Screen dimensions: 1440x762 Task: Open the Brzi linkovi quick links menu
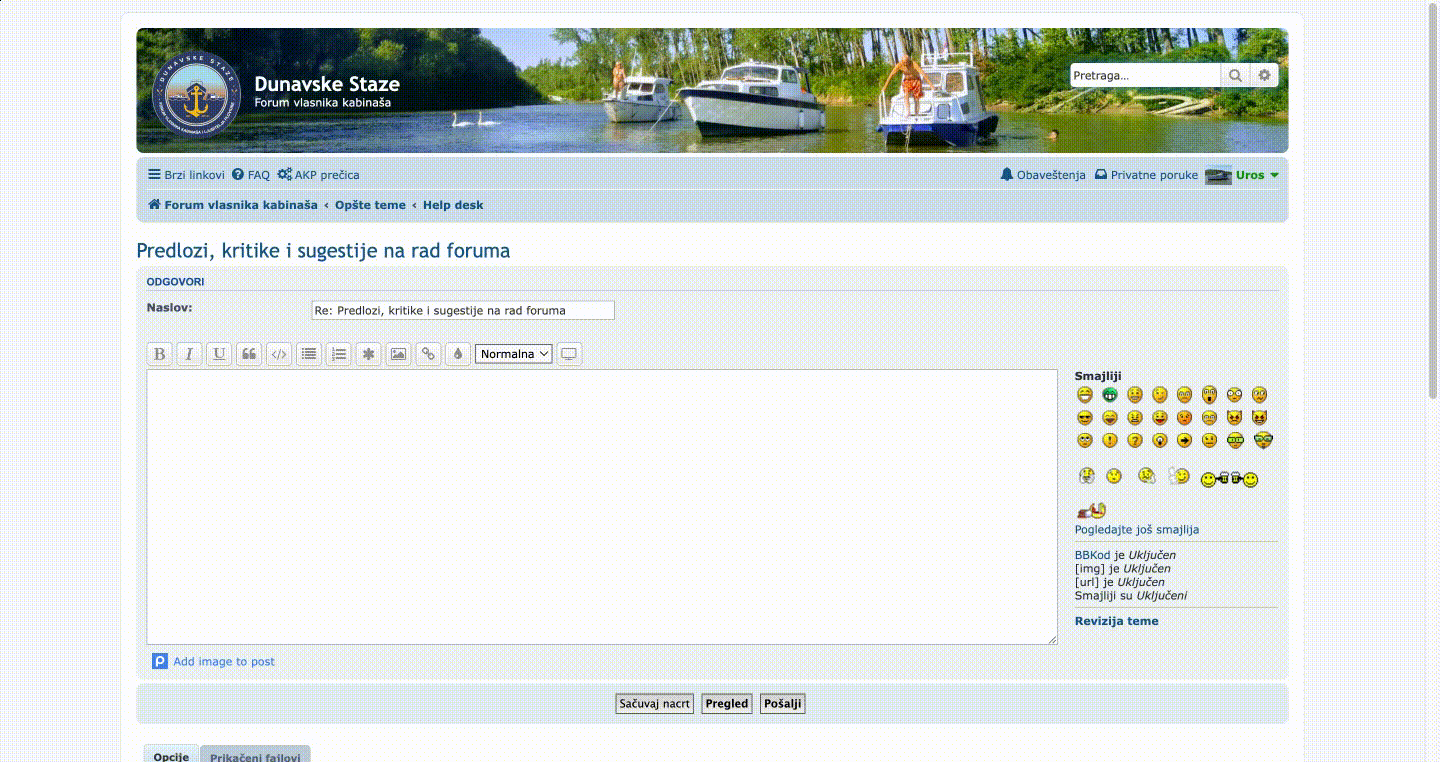tap(186, 175)
